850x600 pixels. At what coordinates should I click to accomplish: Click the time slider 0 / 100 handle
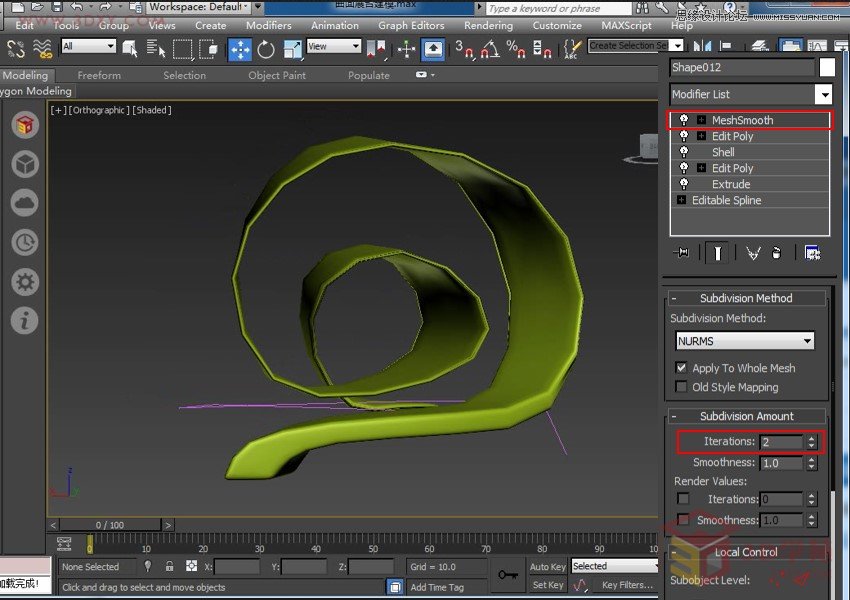110,525
